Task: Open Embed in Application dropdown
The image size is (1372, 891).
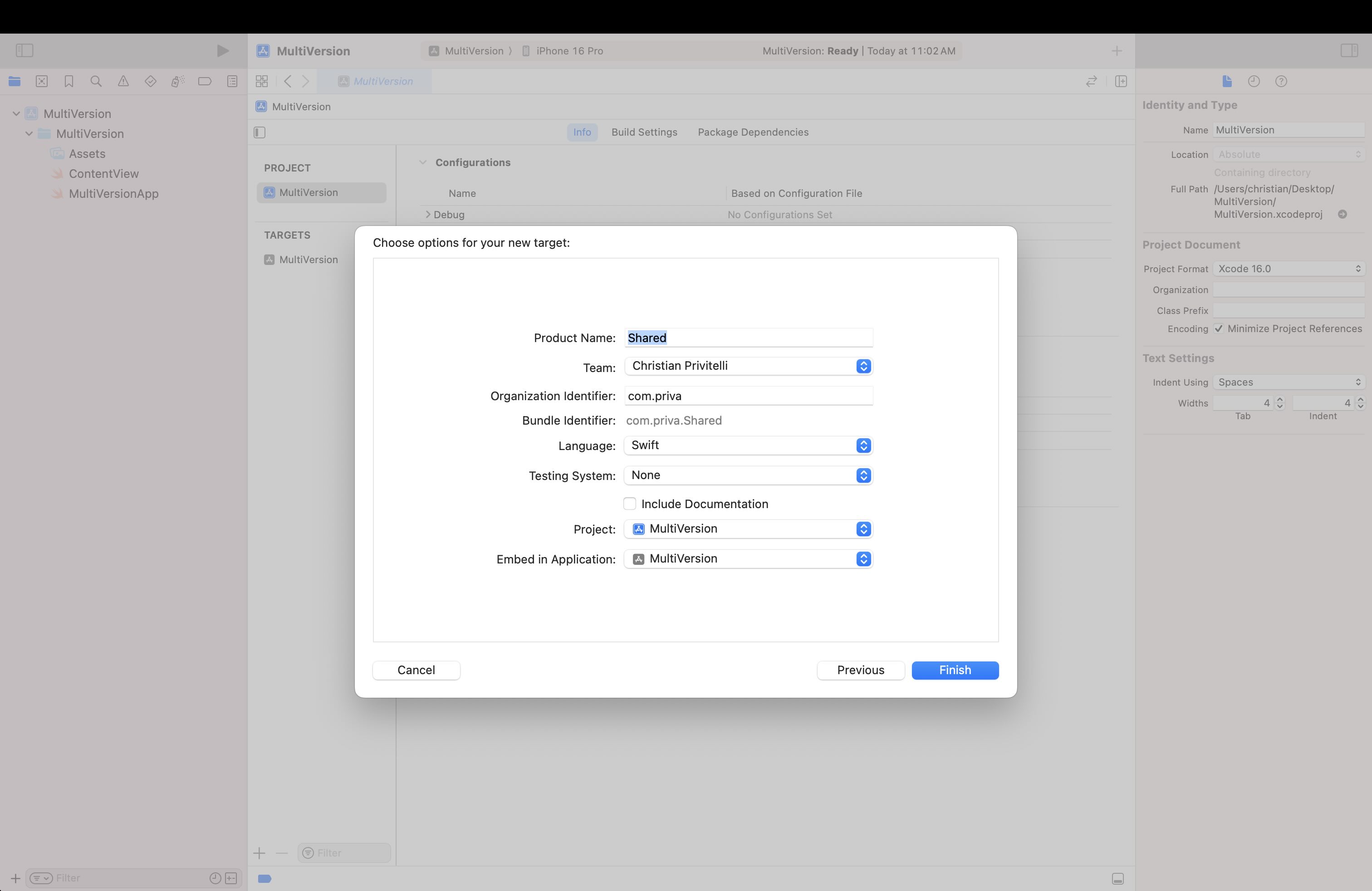Action: 748,559
